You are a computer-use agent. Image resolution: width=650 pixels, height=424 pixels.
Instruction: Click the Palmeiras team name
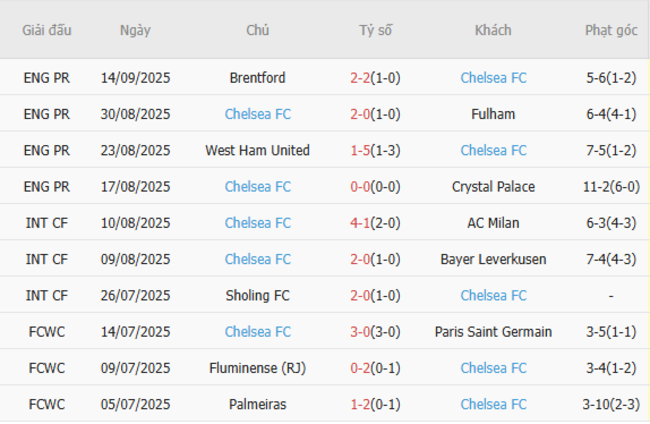pos(257,404)
